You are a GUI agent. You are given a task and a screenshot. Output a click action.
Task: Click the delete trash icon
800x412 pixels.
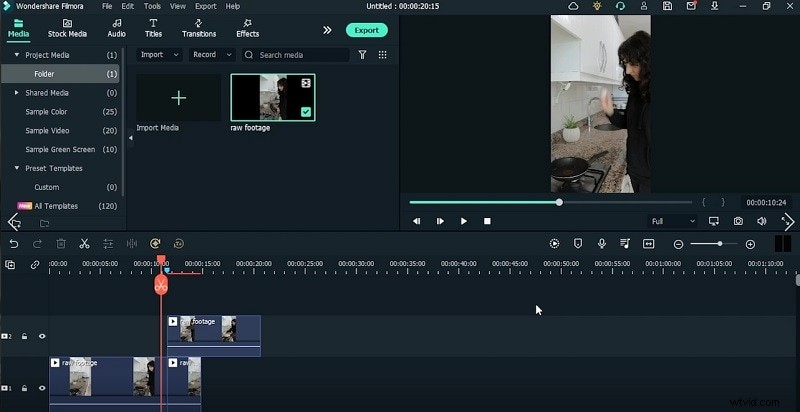pos(61,244)
